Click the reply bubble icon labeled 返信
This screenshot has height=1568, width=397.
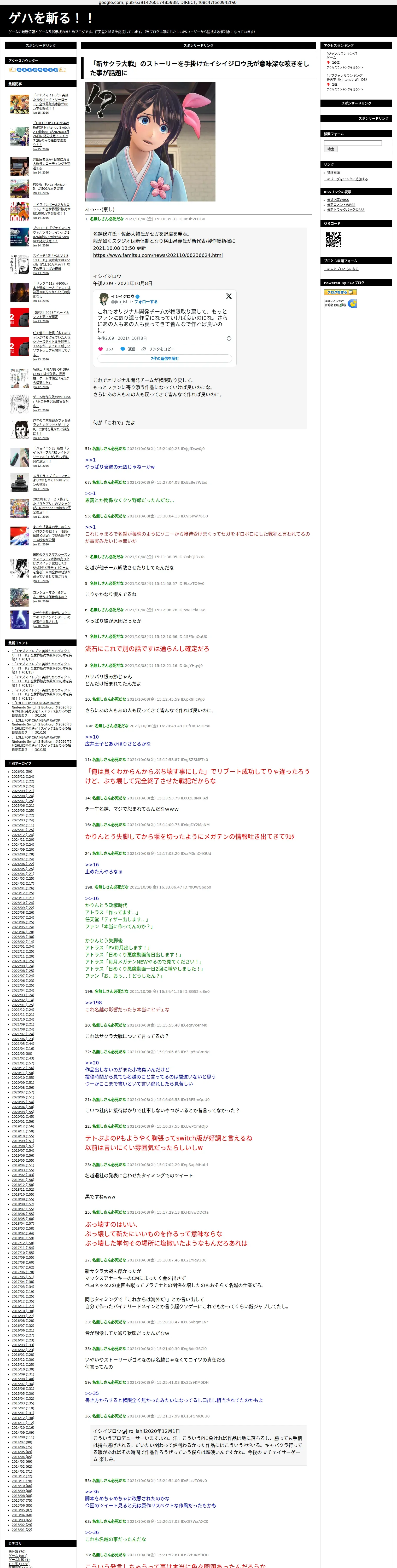click(123, 349)
